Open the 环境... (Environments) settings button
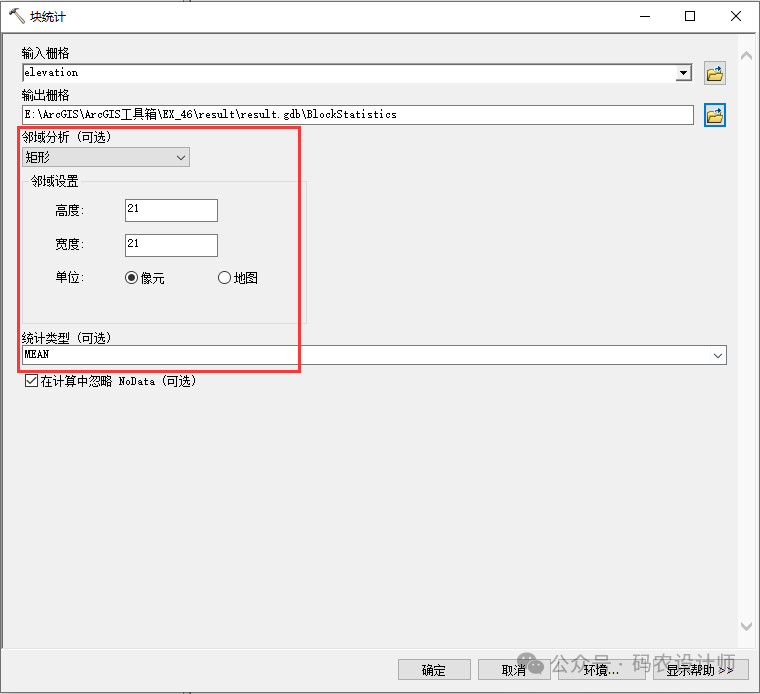 click(600, 670)
